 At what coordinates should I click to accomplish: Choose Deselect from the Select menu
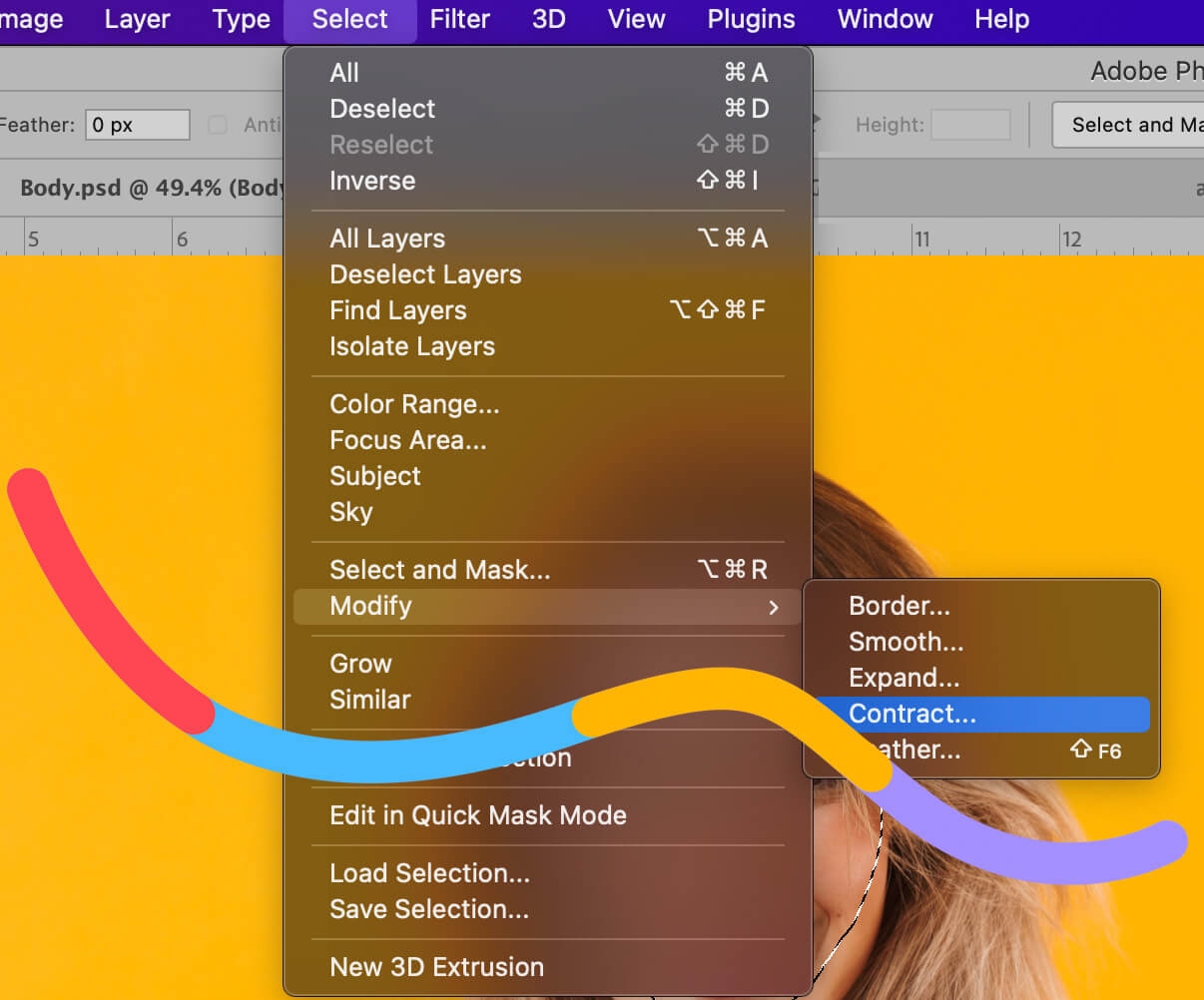(382, 109)
